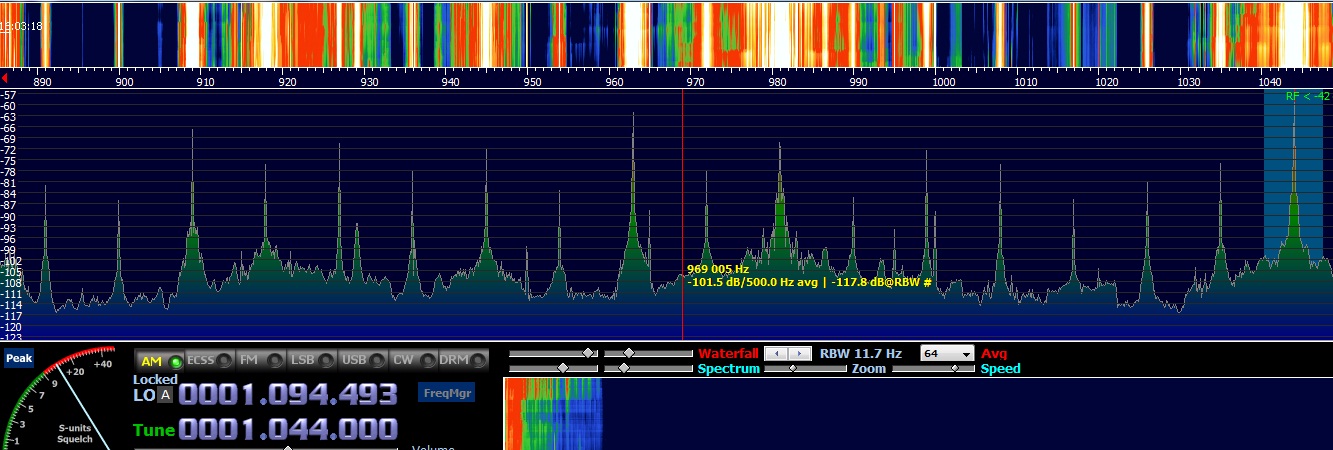The image size is (1333, 450).
Task: Click the 950 kHz frequency scale mark
Action: pos(532,83)
